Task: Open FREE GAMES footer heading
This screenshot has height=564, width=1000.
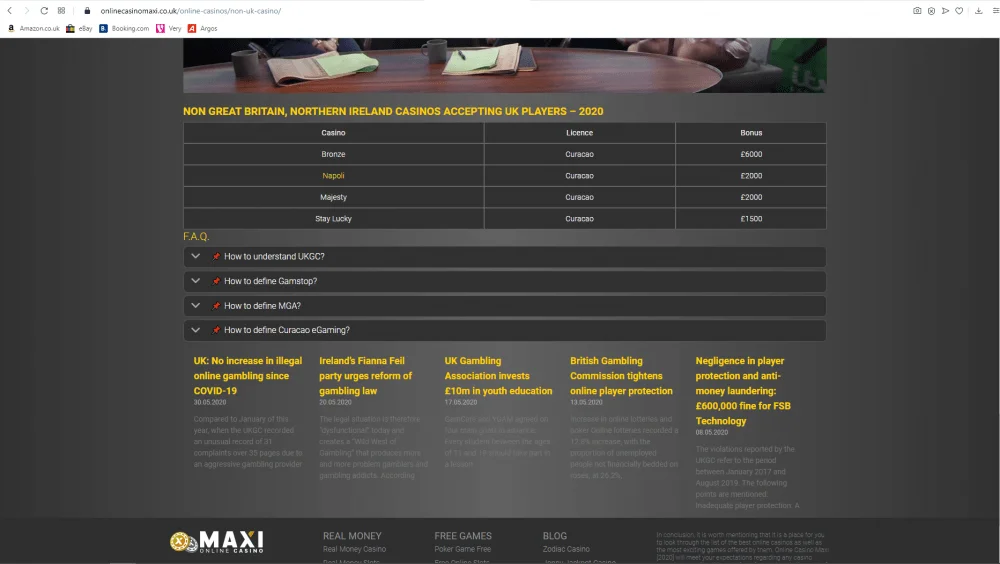Action: click(463, 536)
